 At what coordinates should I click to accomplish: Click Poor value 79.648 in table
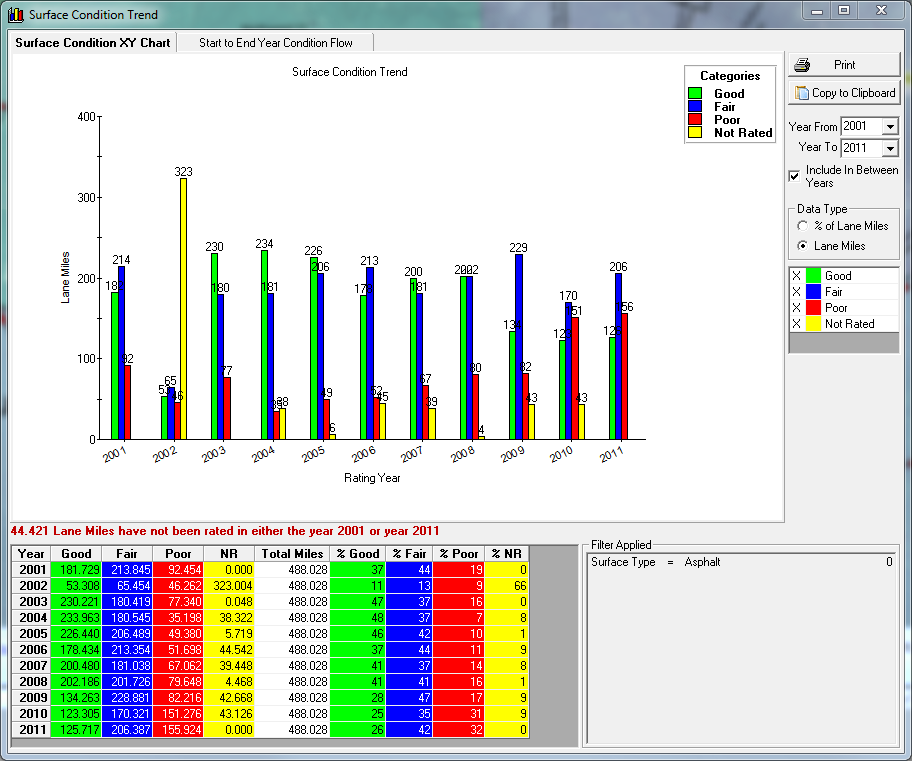coord(178,681)
